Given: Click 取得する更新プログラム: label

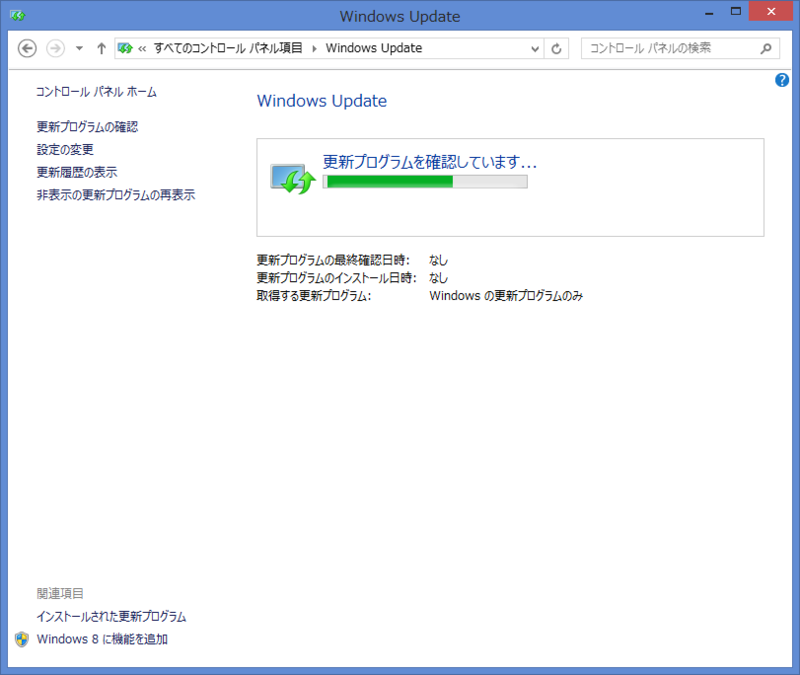Looking at the screenshot, I should click(x=314, y=296).
